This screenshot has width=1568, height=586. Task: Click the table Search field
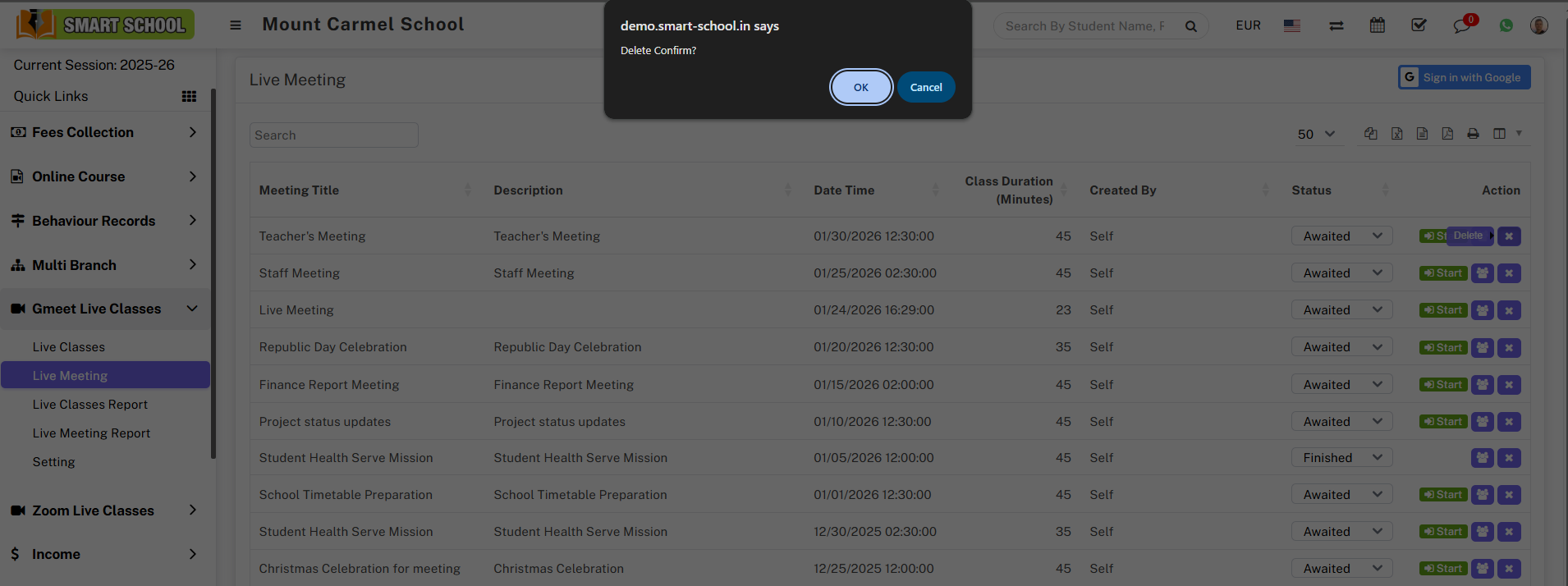point(333,135)
